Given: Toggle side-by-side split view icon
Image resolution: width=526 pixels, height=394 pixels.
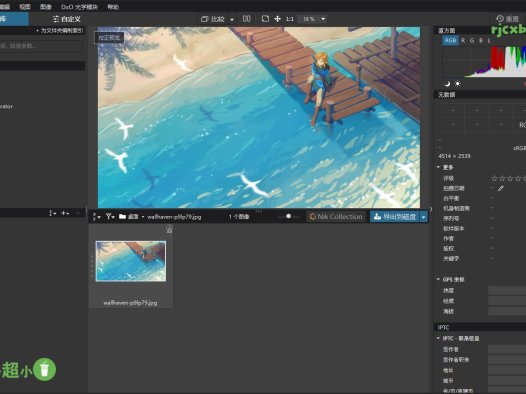Looking at the screenshot, I should click(x=247, y=19).
